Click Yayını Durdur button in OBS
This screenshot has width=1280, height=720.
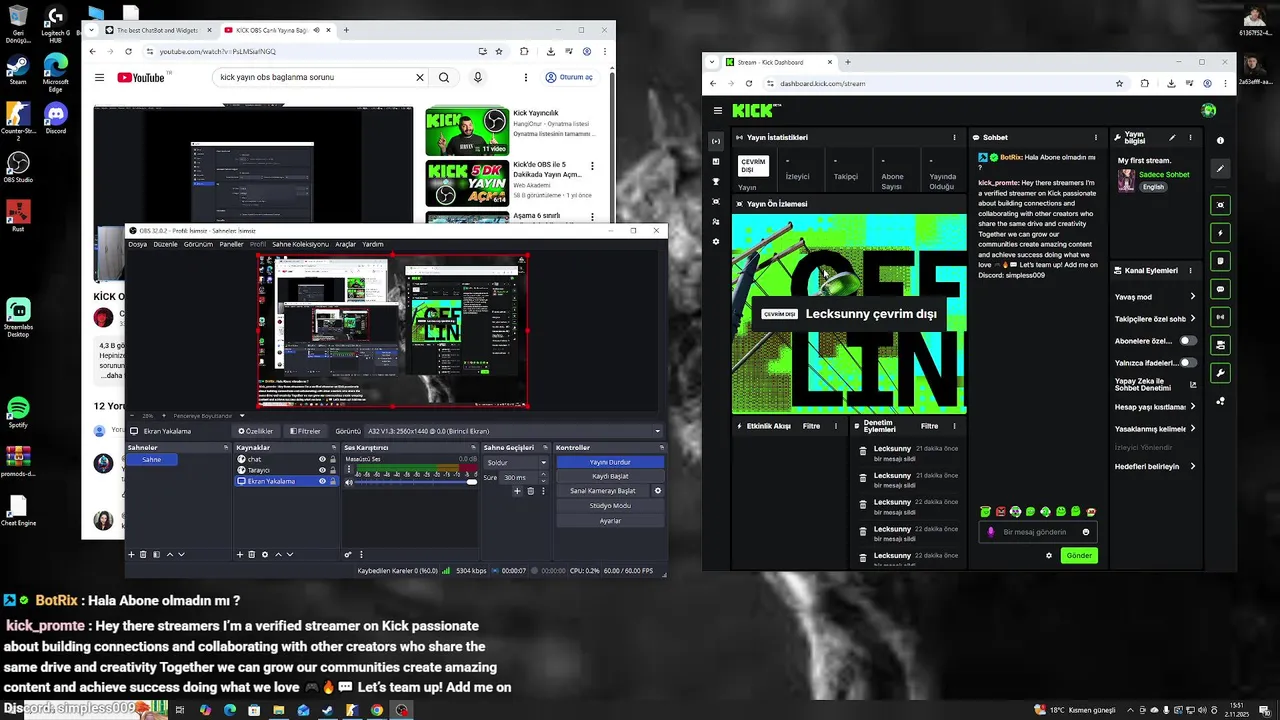click(x=610, y=462)
